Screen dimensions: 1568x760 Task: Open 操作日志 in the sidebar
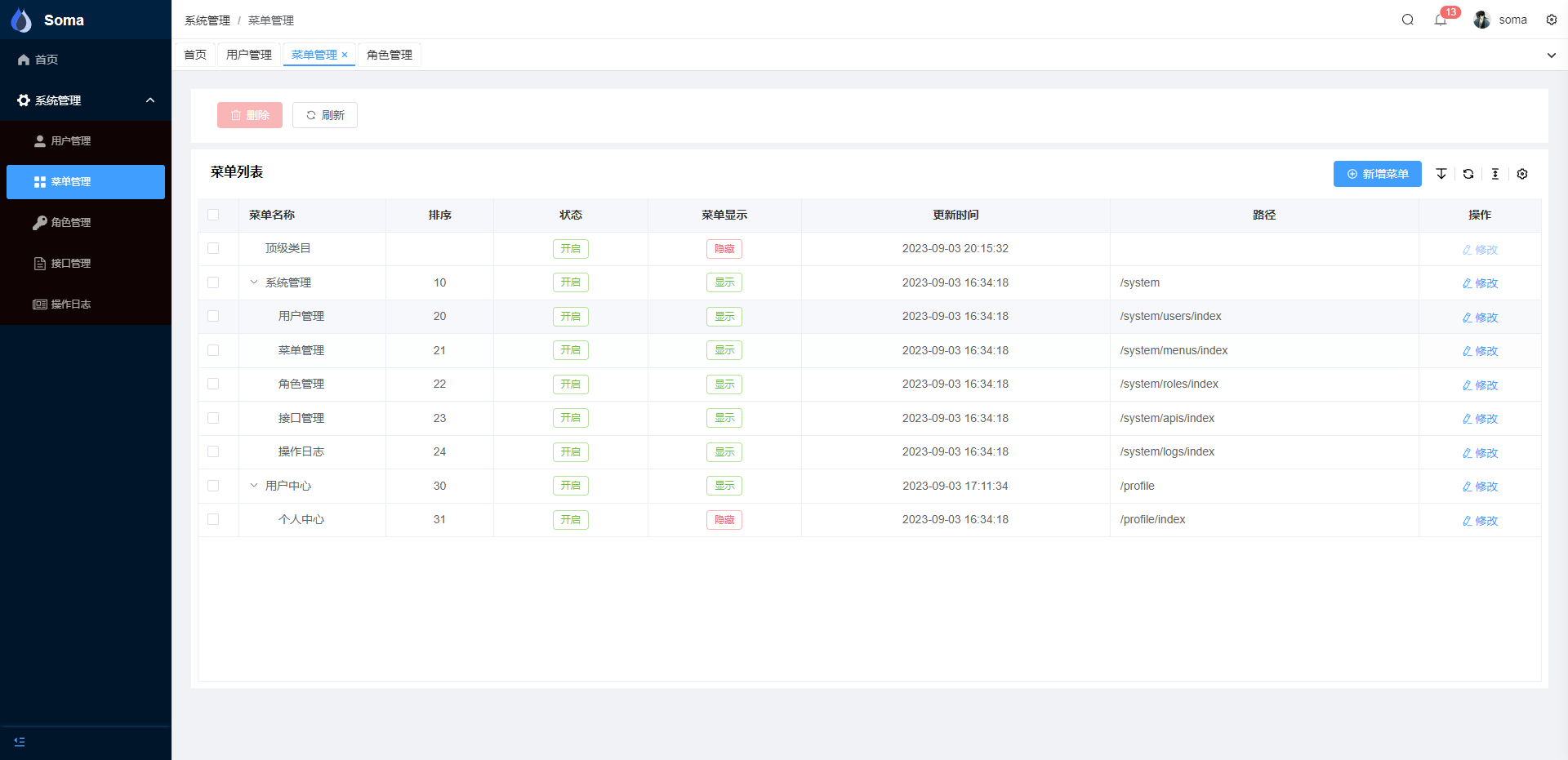[x=70, y=304]
